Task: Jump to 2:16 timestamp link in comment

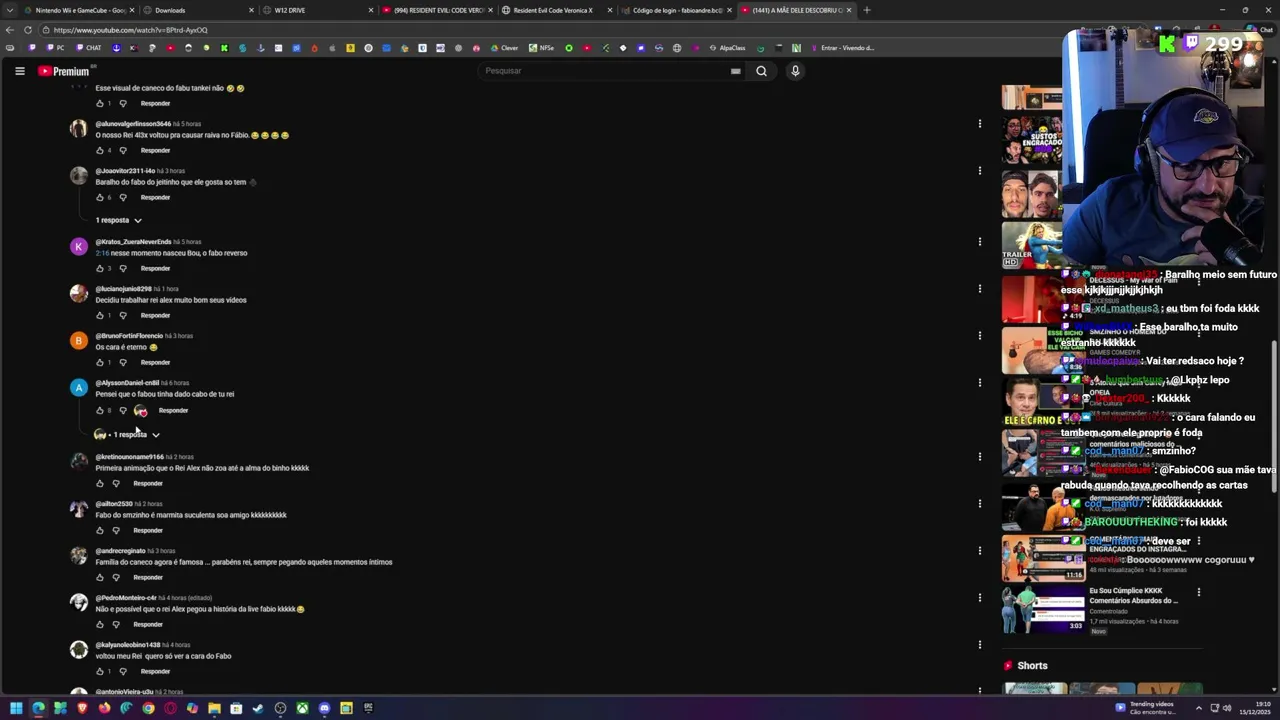Action: click(102, 253)
